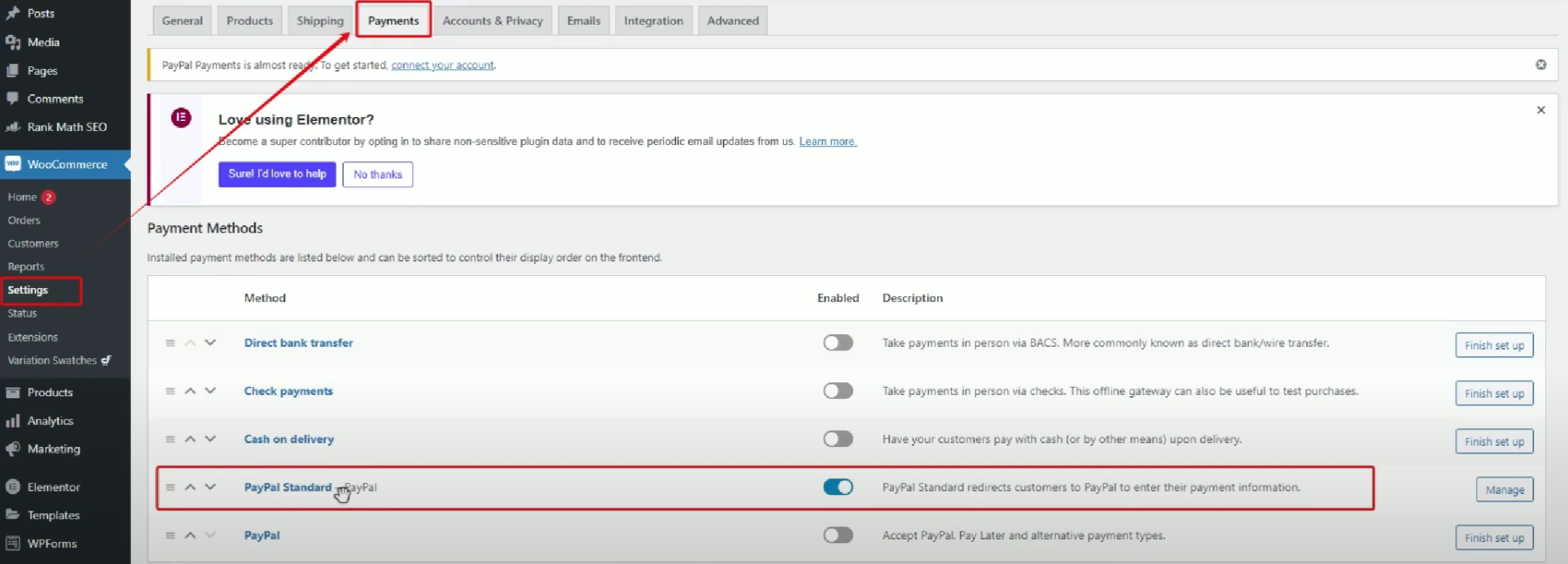Click the No thanks button
Image resolution: width=1568 pixels, height=564 pixels.
377,174
